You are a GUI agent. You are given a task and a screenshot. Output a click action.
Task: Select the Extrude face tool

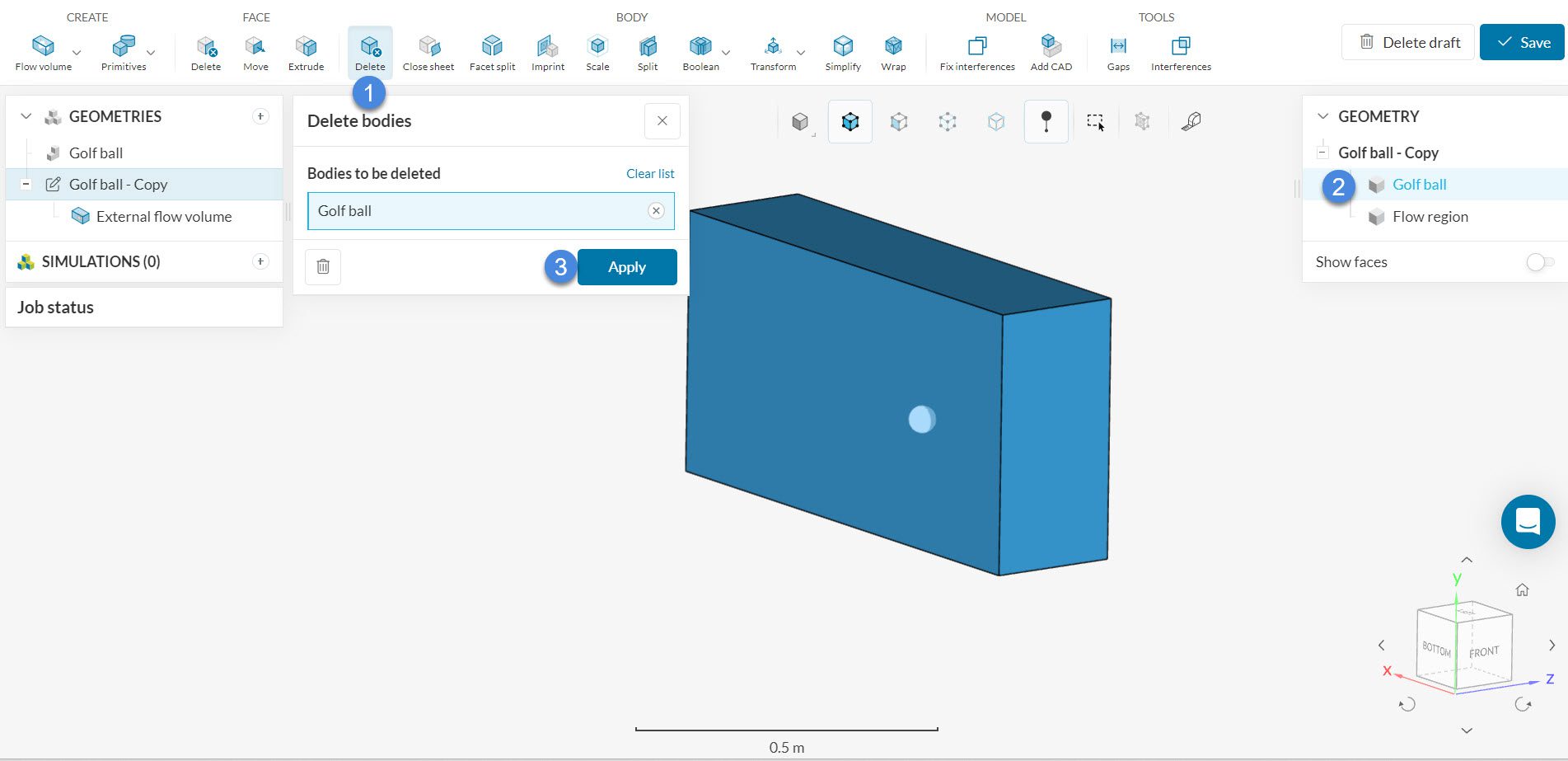click(306, 53)
